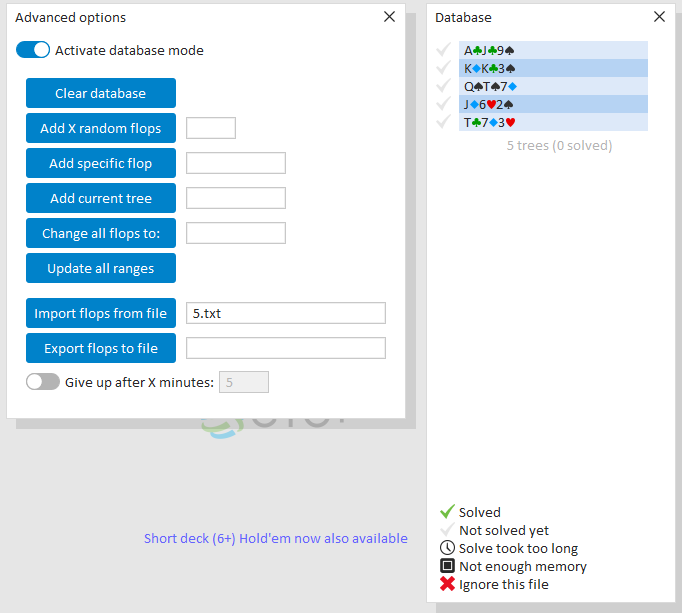Click the Solve took too long label

pyautogui.click(x=518, y=549)
